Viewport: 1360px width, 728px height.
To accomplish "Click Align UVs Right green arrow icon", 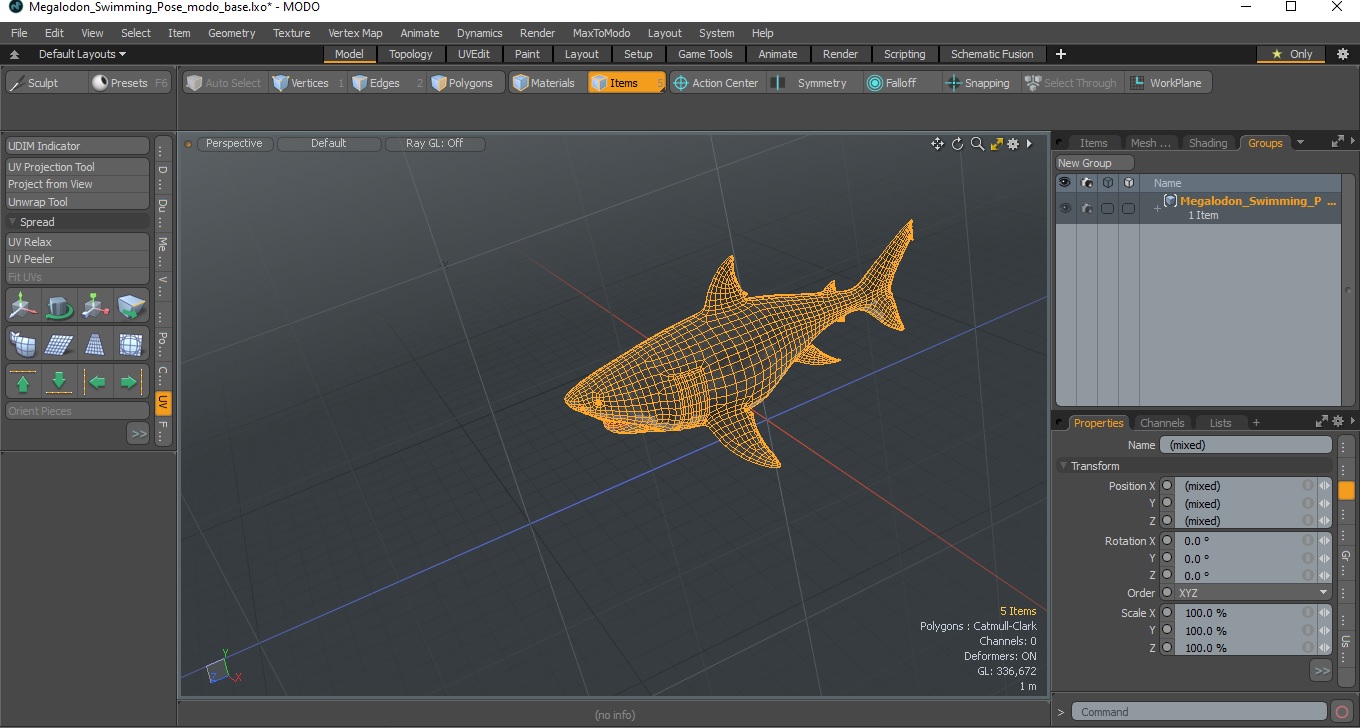I will point(131,382).
